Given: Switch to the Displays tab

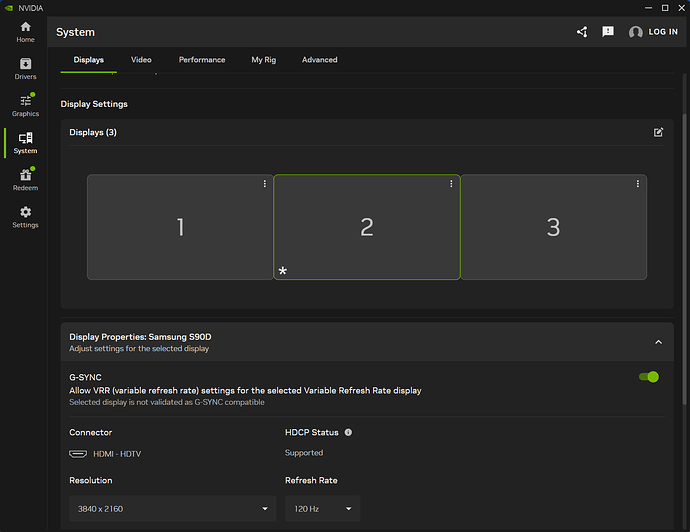Looking at the screenshot, I should tap(88, 60).
